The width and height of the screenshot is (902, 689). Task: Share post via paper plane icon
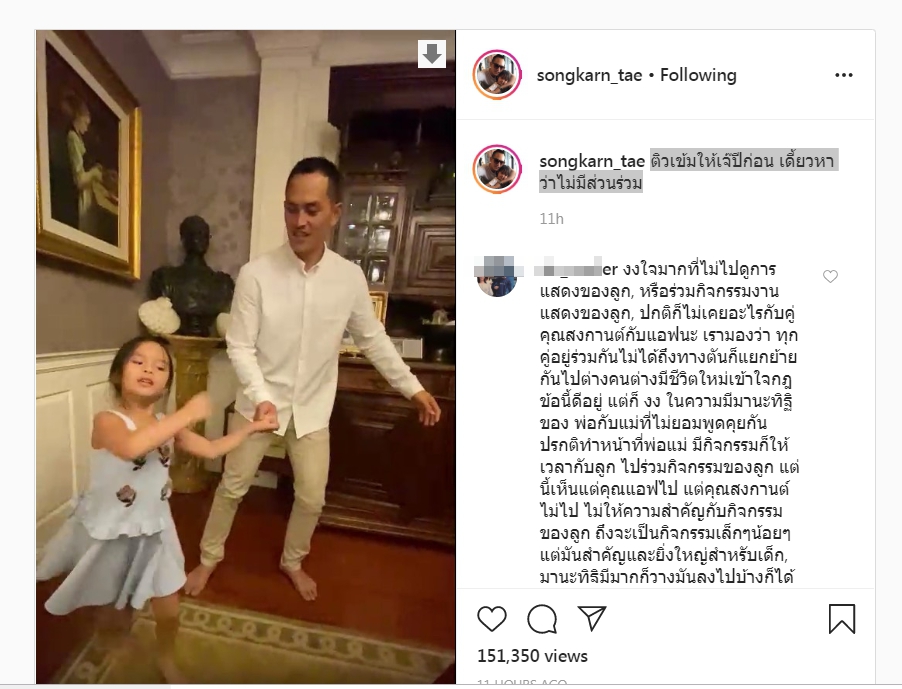coord(592,618)
